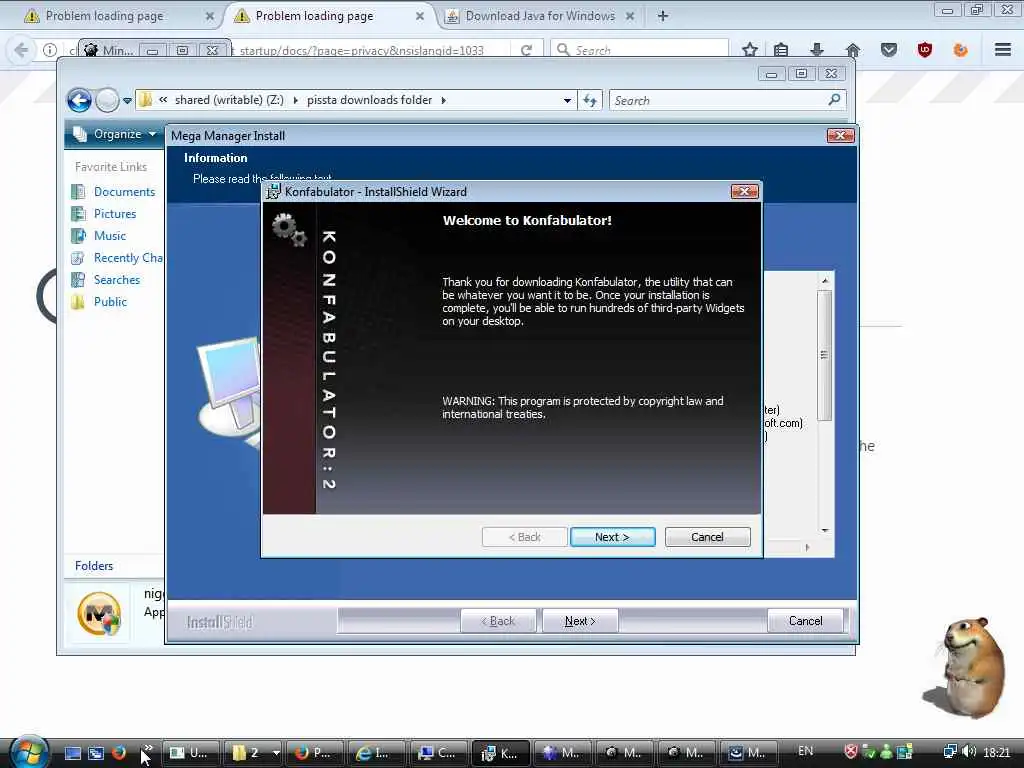Bookmark this page with star icon

pos(750,50)
